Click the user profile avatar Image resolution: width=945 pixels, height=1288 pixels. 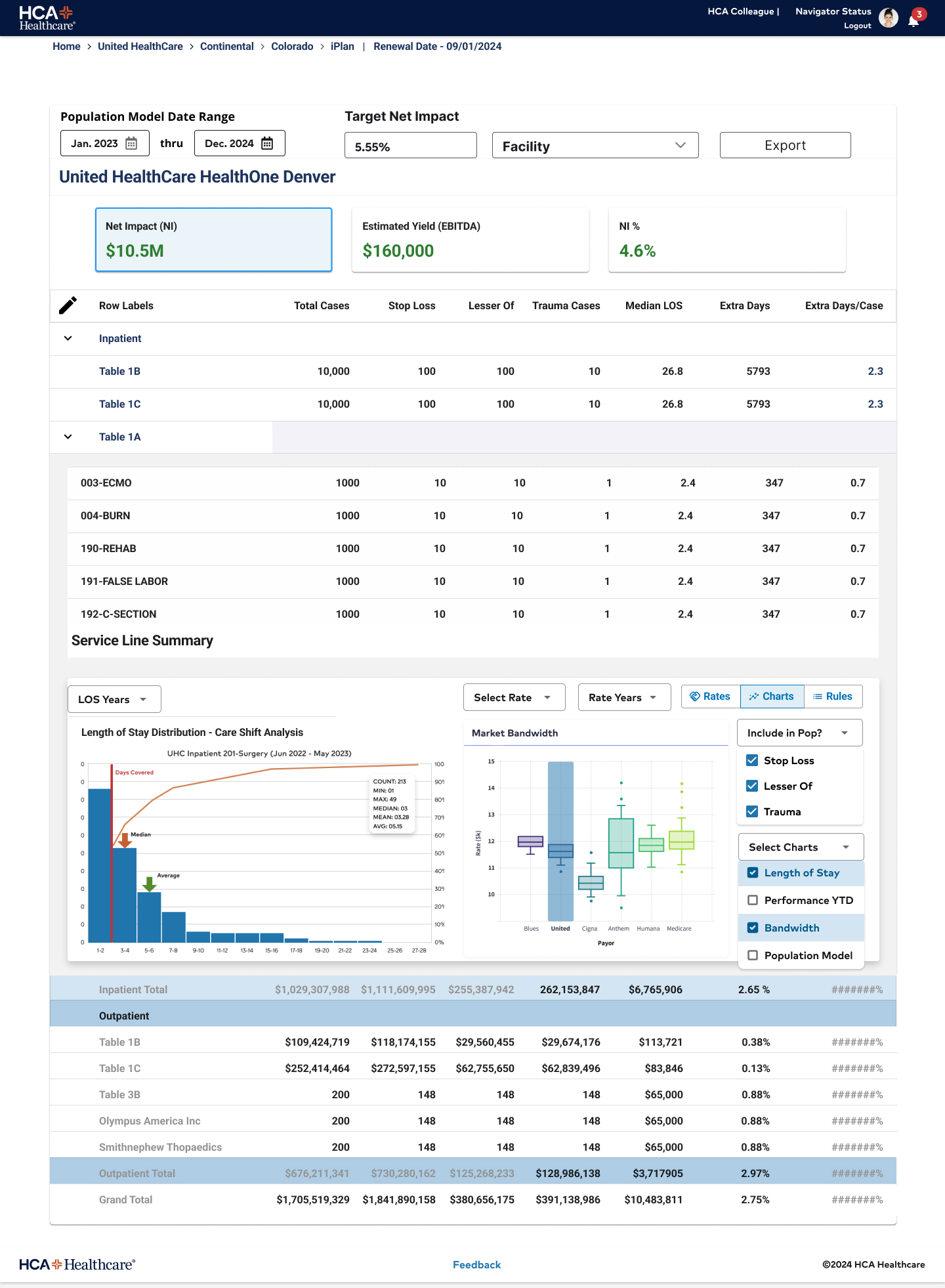click(x=888, y=18)
